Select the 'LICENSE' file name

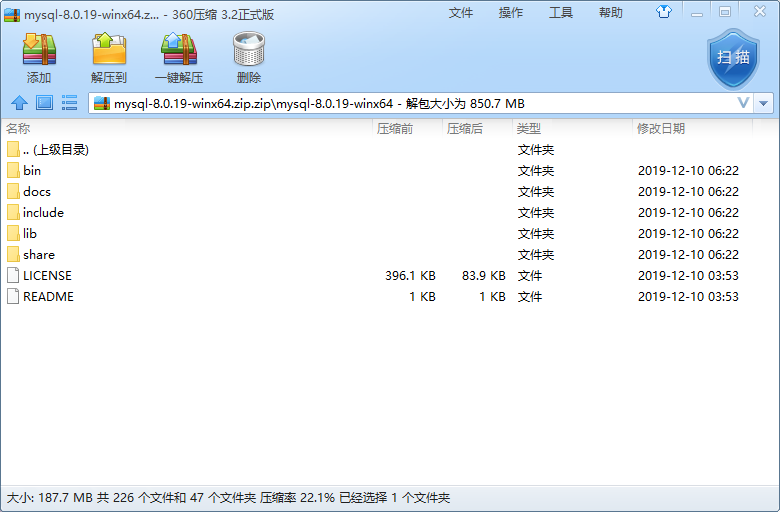point(47,276)
